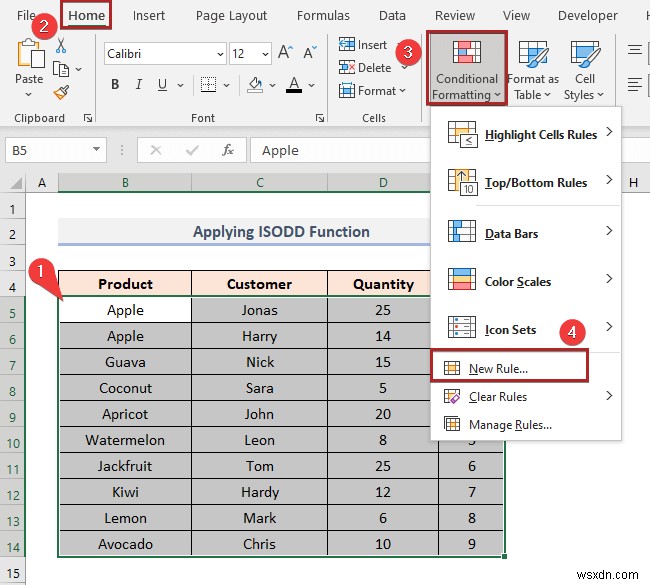Open Top/Bottom Rules submenu
This screenshot has height=585, width=650.
point(526,182)
